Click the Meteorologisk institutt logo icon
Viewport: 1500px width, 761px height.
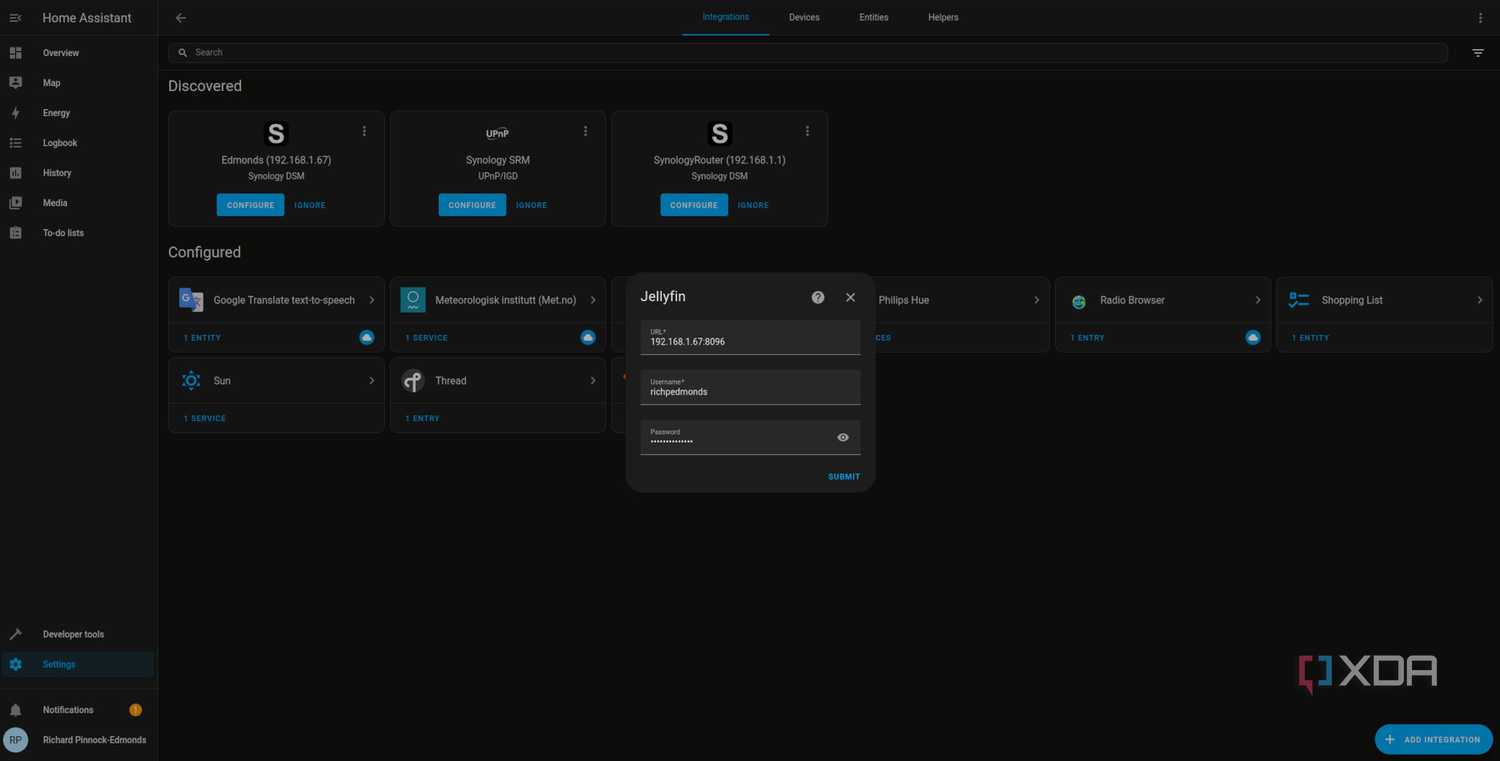click(x=413, y=300)
